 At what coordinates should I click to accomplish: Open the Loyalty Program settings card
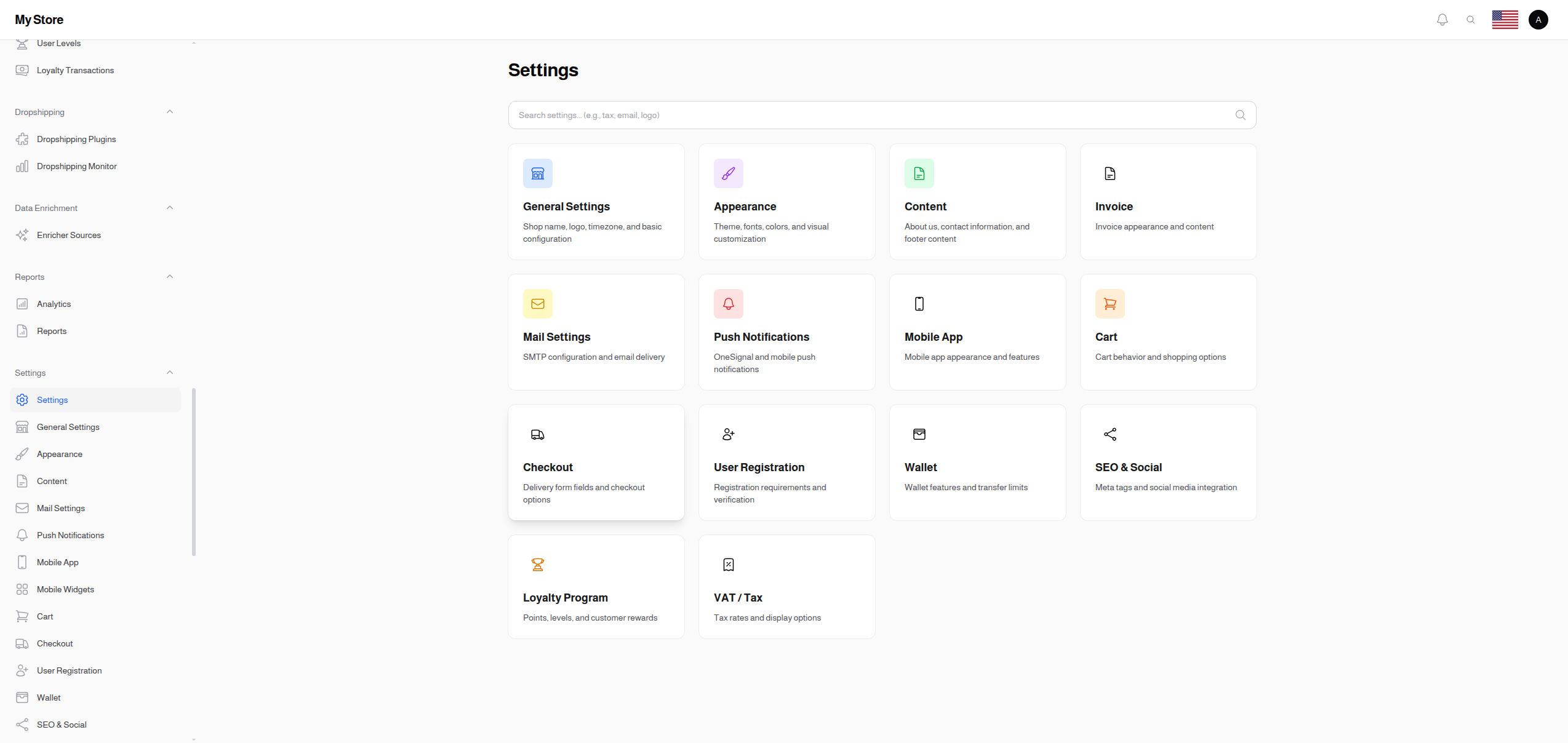click(596, 586)
